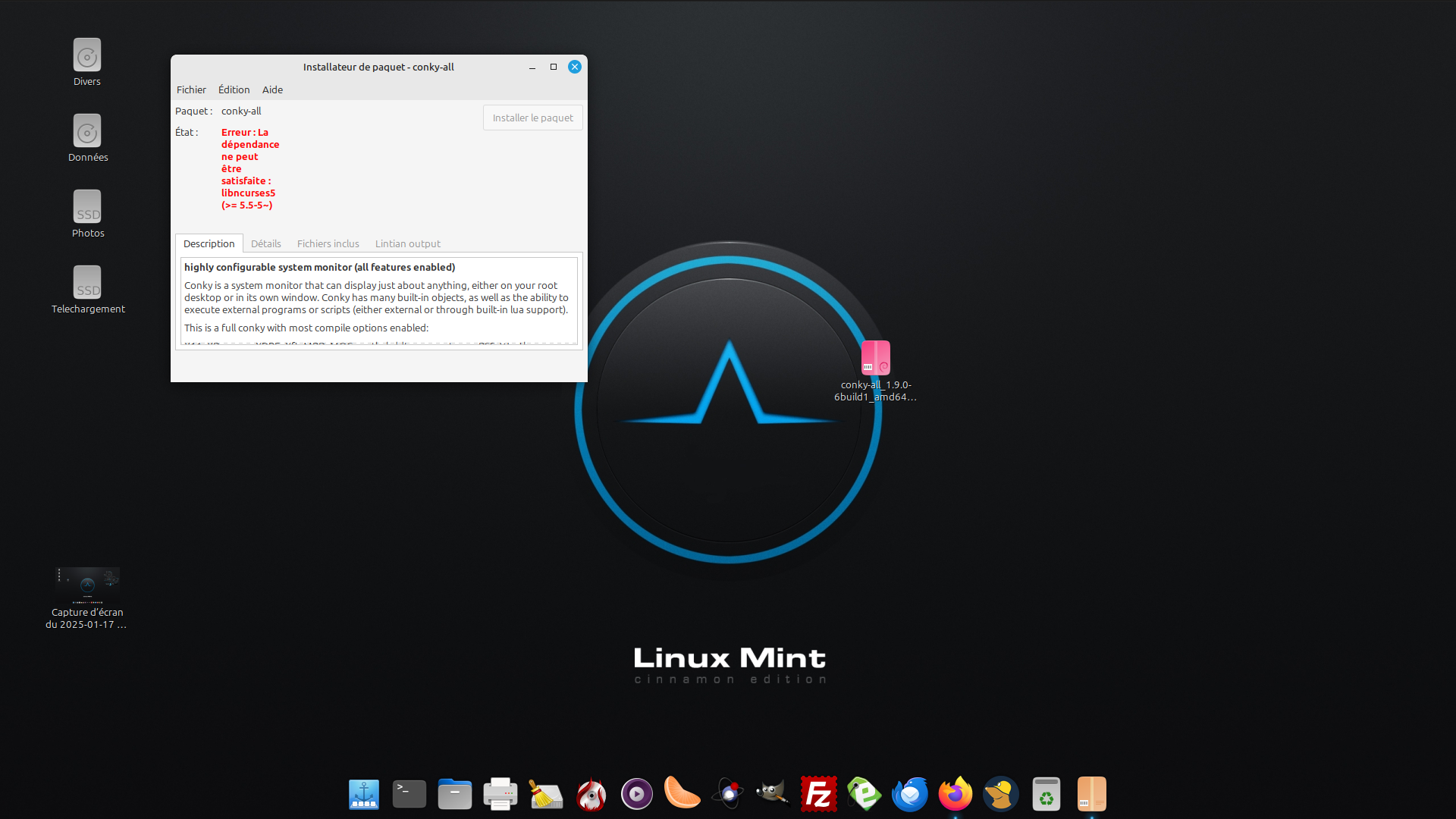Select the Photos SSD desktop icon
The image size is (1456, 819).
(x=88, y=214)
